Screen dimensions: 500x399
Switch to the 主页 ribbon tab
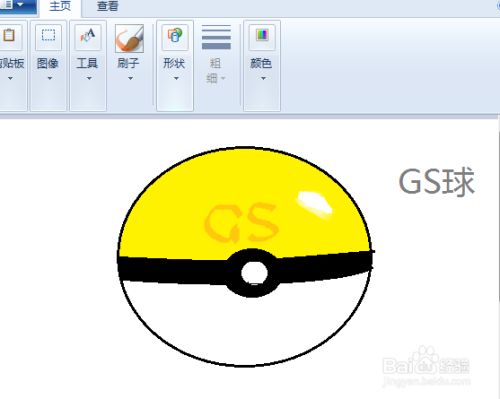point(60,6)
